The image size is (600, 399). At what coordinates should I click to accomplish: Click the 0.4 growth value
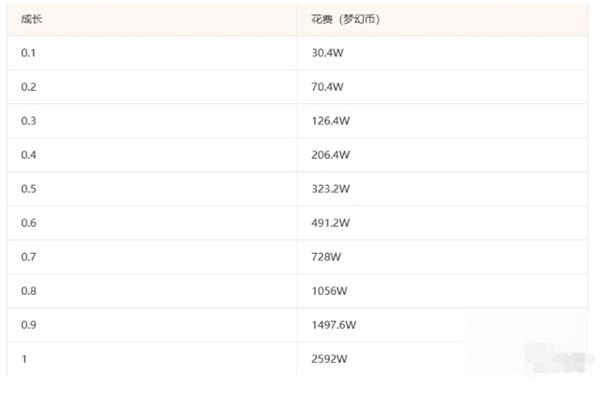tap(28, 155)
